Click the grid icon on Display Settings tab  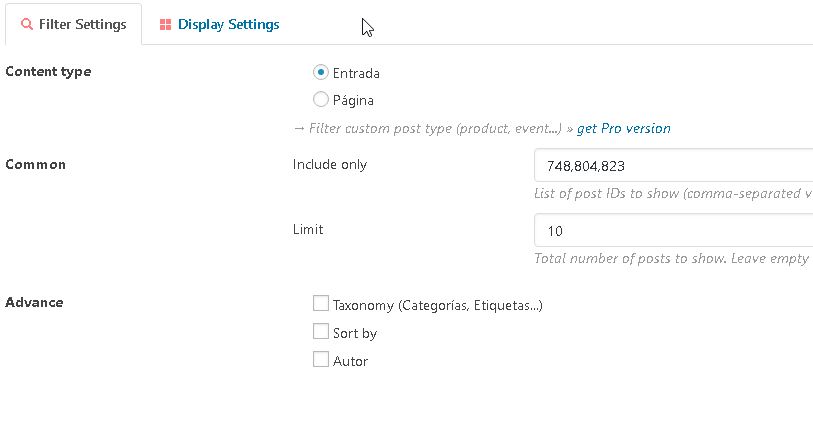pyautogui.click(x=165, y=24)
